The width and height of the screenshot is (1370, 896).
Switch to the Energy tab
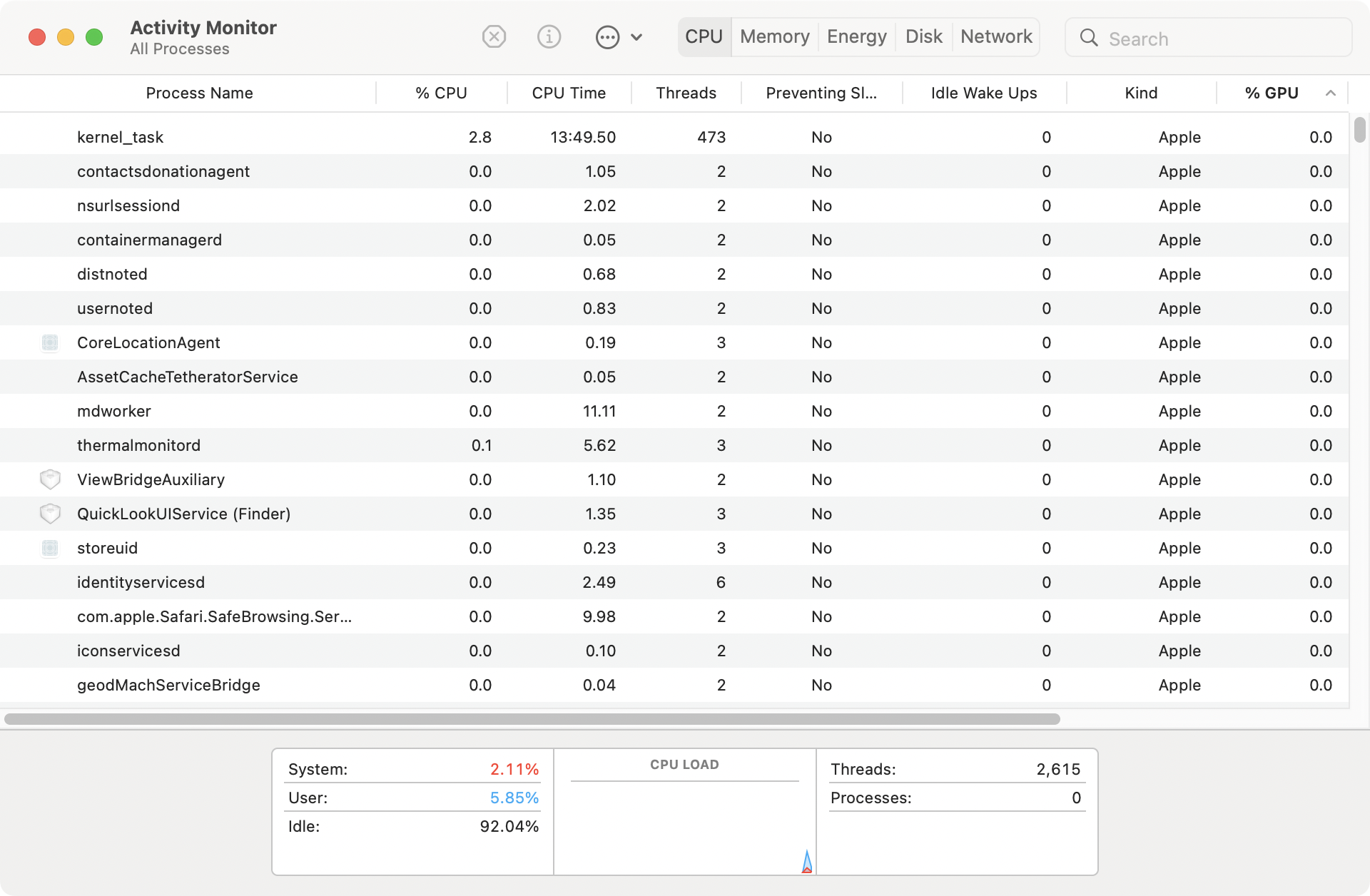tap(856, 36)
